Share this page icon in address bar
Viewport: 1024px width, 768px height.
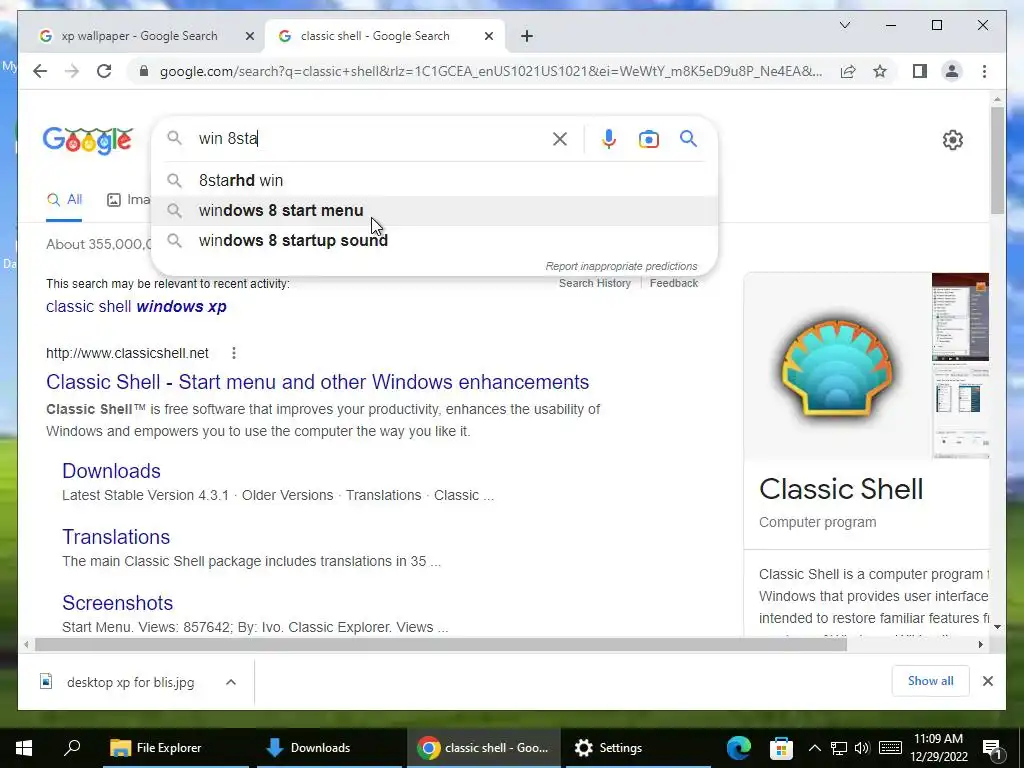pos(848,71)
